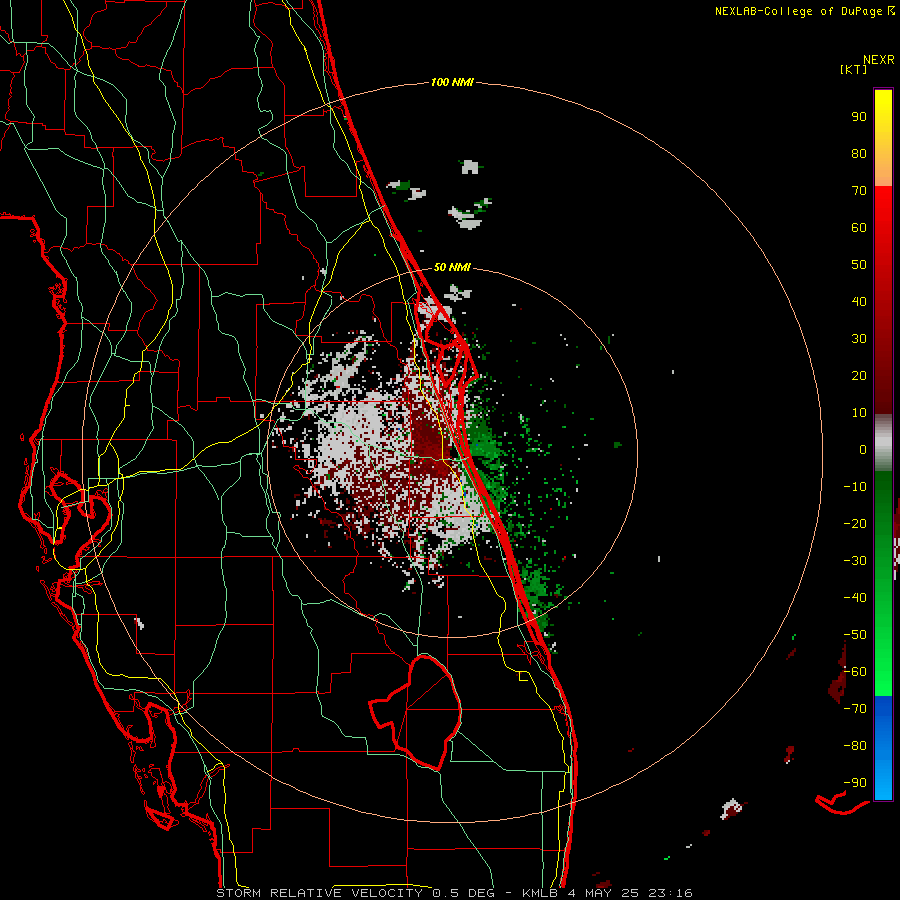Screen dimensions: 900x900
Task: Click the positive 30 legend number
Action: click(x=859, y=339)
